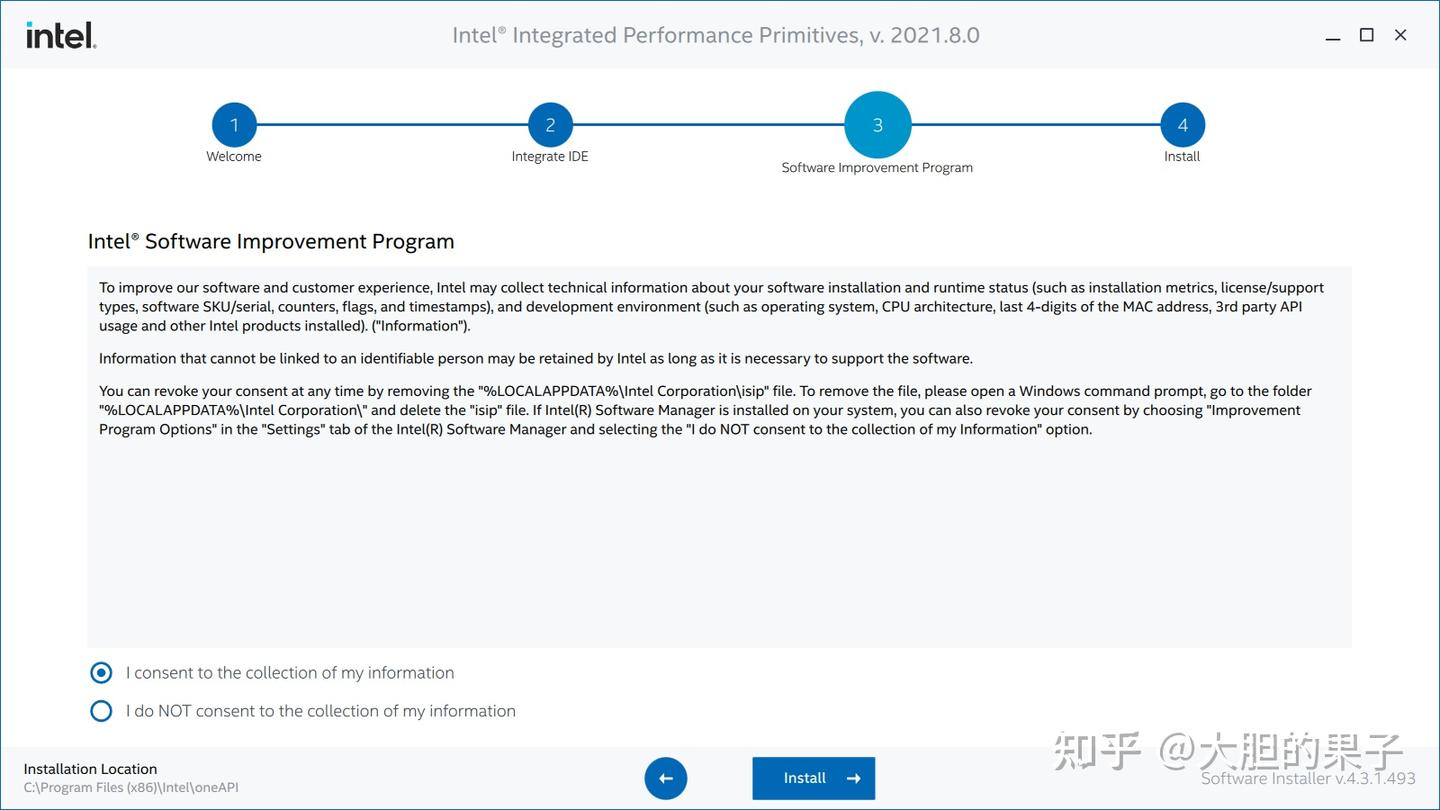Image resolution: width=1440 pixels, height=810 pixels.
Task: Click the step 2 circle above Integrate IDE
Action: (x=550, y=125)
